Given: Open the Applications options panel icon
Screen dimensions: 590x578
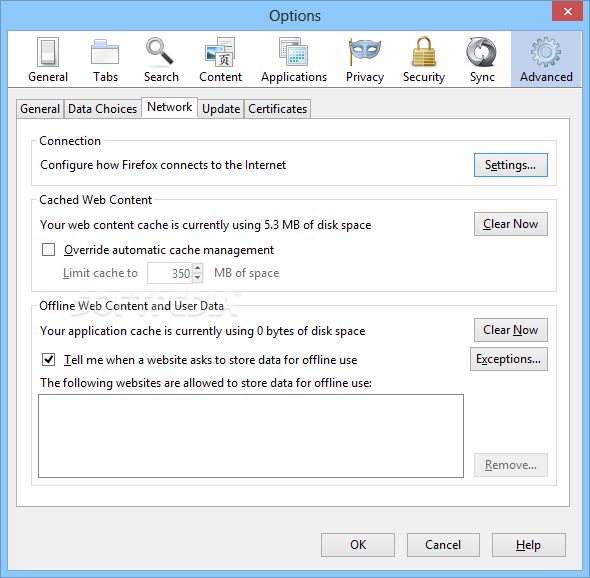Looking at the screenshot, I should (294, 60).
